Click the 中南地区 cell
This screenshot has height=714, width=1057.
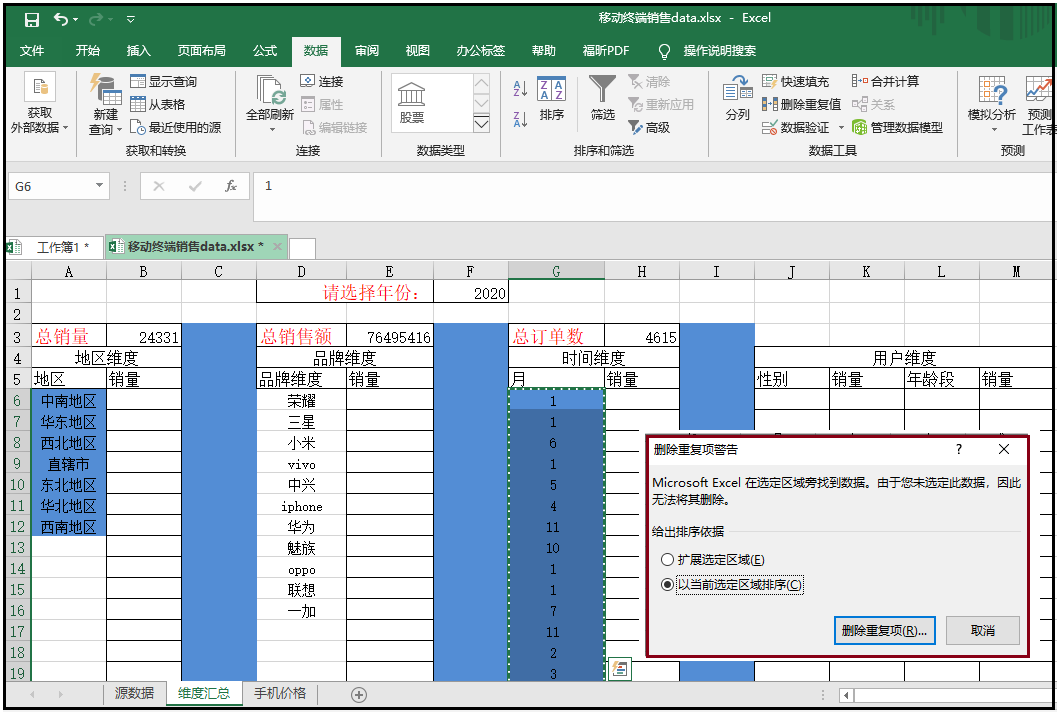69,400
